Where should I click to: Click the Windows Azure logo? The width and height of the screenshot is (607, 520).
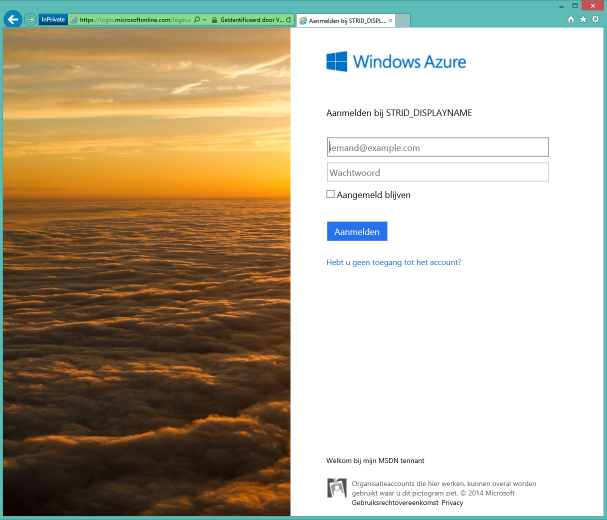tap(396, 62)
